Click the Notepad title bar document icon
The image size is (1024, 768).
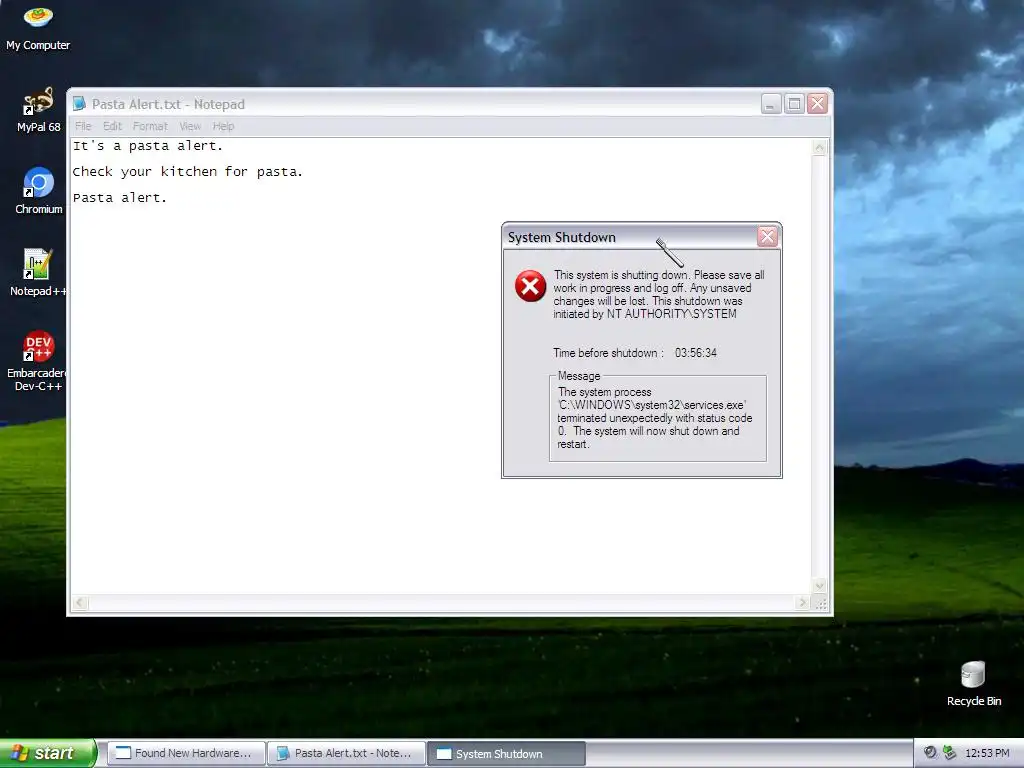(x=79, y=104)
